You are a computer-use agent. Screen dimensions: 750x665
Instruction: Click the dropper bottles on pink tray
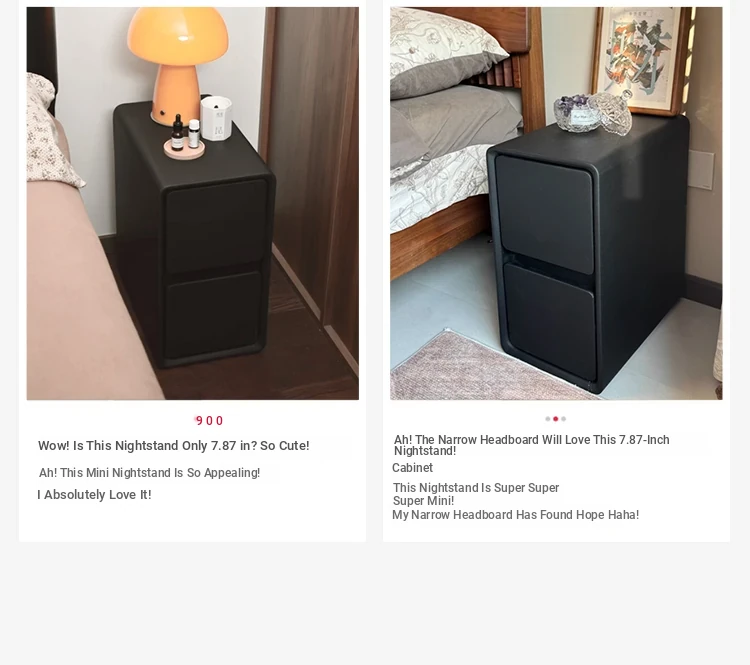(185, 136)
